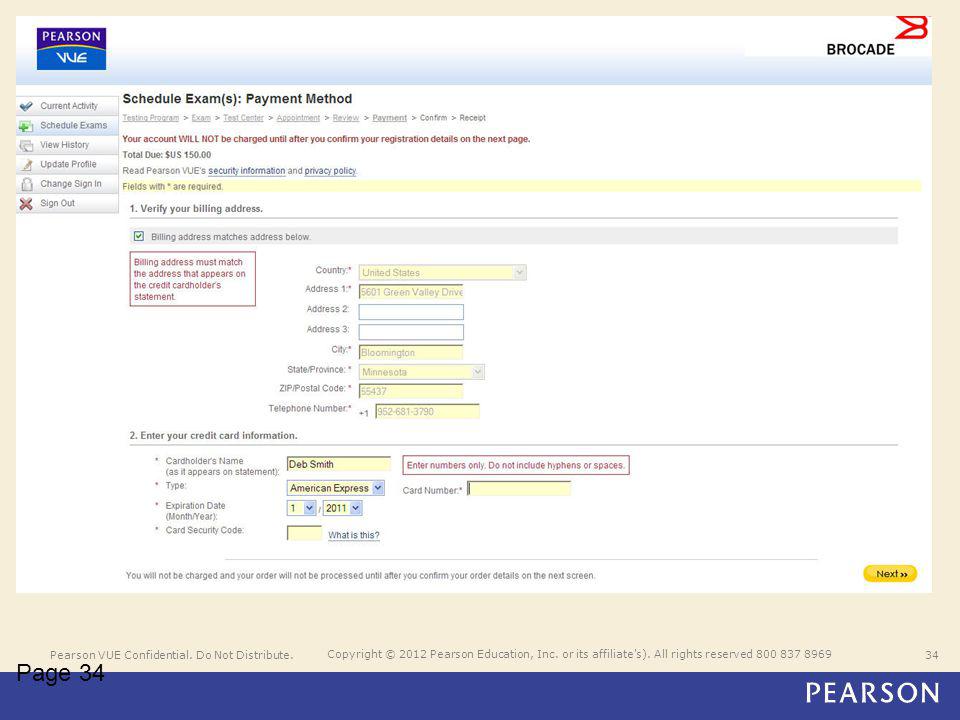Click the View History icon
960x720 pixels.
click(x=26, y=146)
